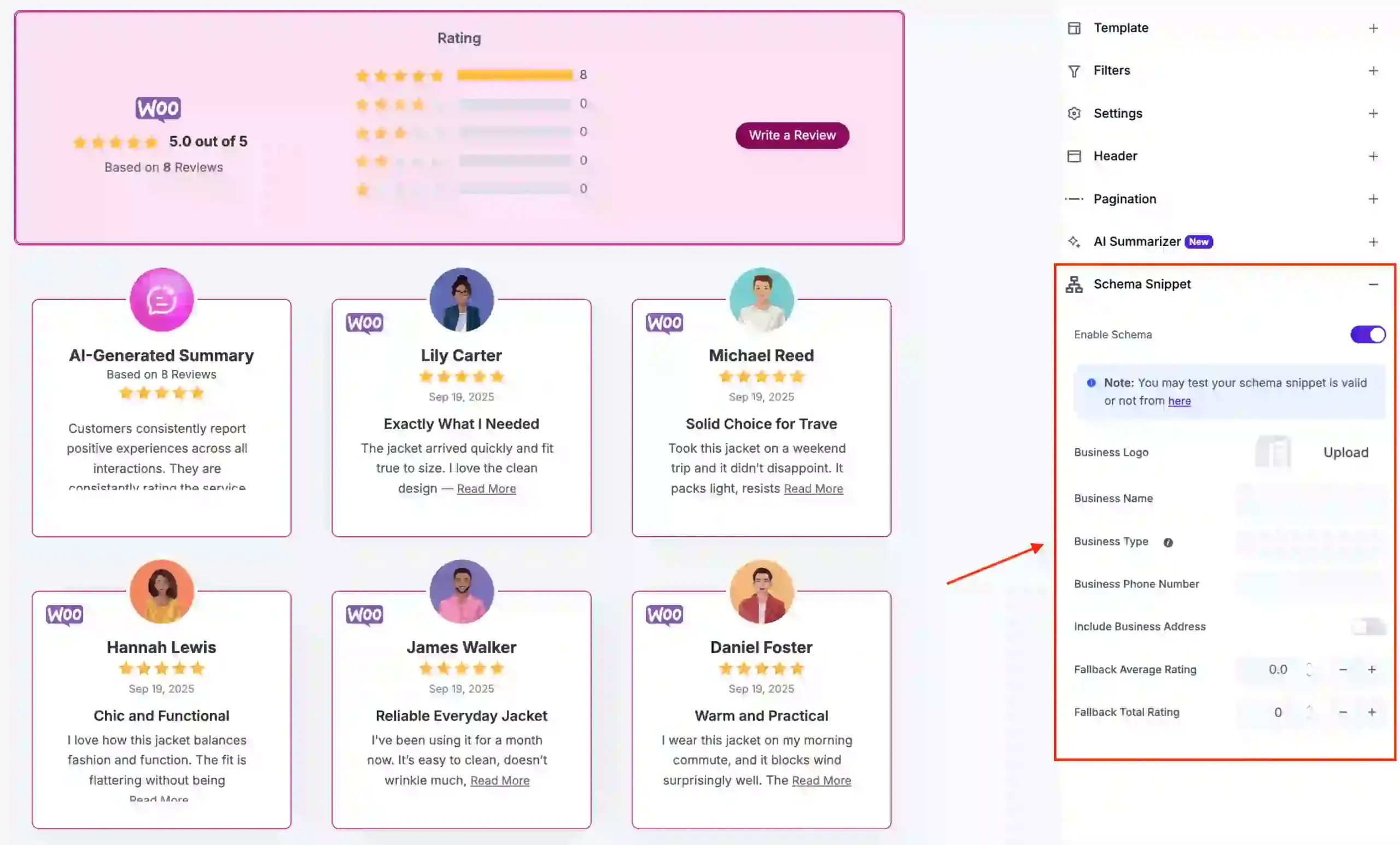Collapse the Schema Snippet section
The image size is (1400, 845).
pyautogui.click(x=1374, y=285)
